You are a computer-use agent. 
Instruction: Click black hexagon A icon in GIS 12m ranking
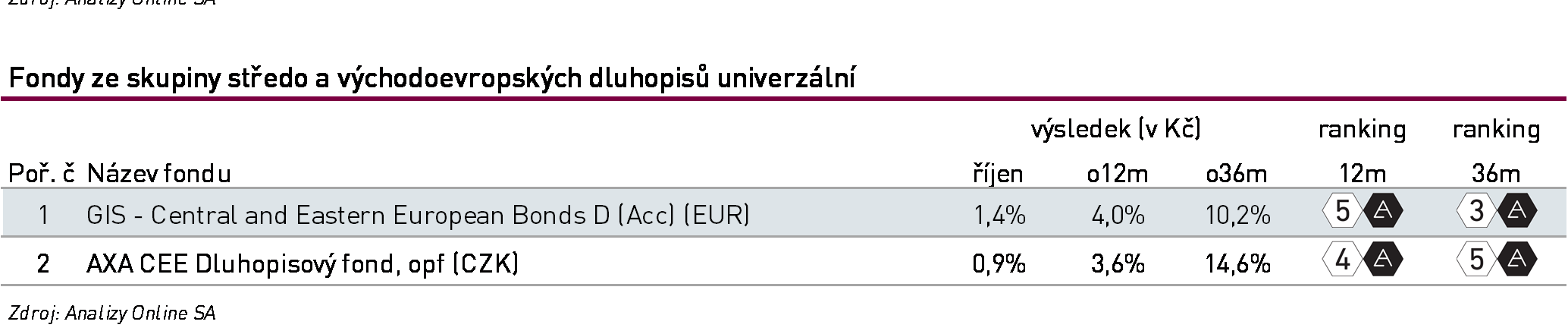point(1383,212)
